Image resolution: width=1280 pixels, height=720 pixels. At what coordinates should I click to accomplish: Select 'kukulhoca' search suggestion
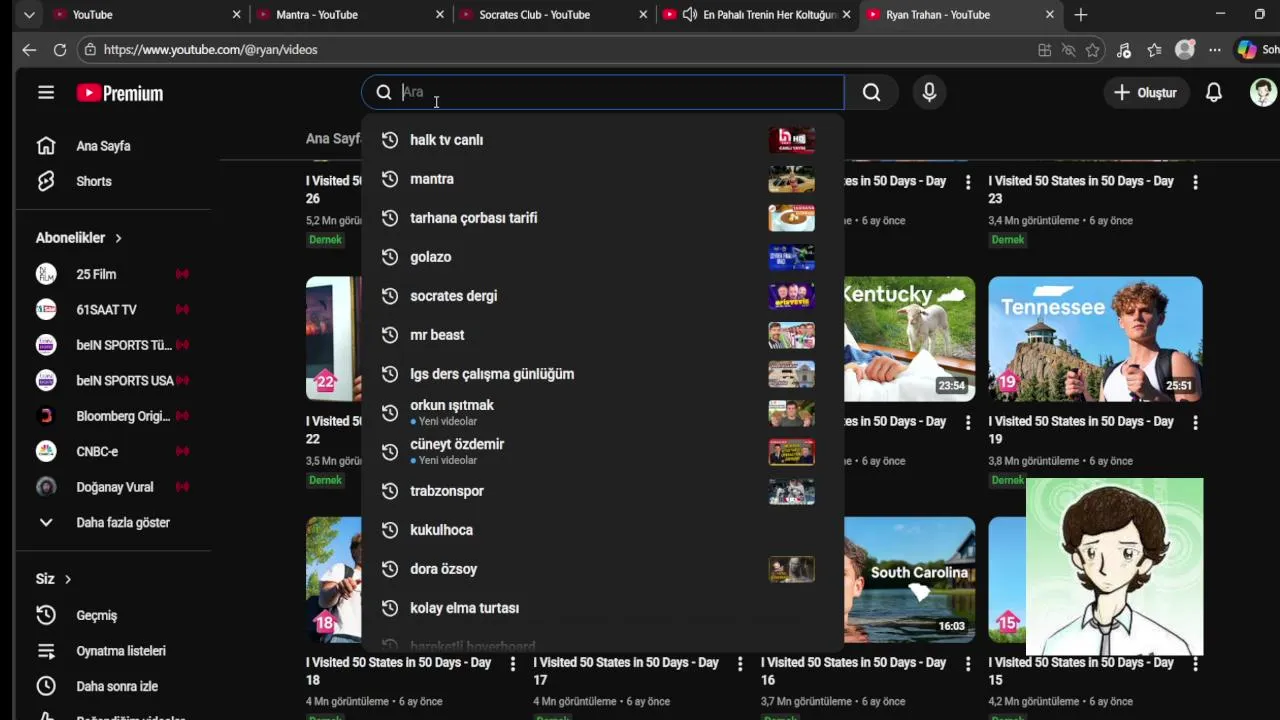(602, 530)
